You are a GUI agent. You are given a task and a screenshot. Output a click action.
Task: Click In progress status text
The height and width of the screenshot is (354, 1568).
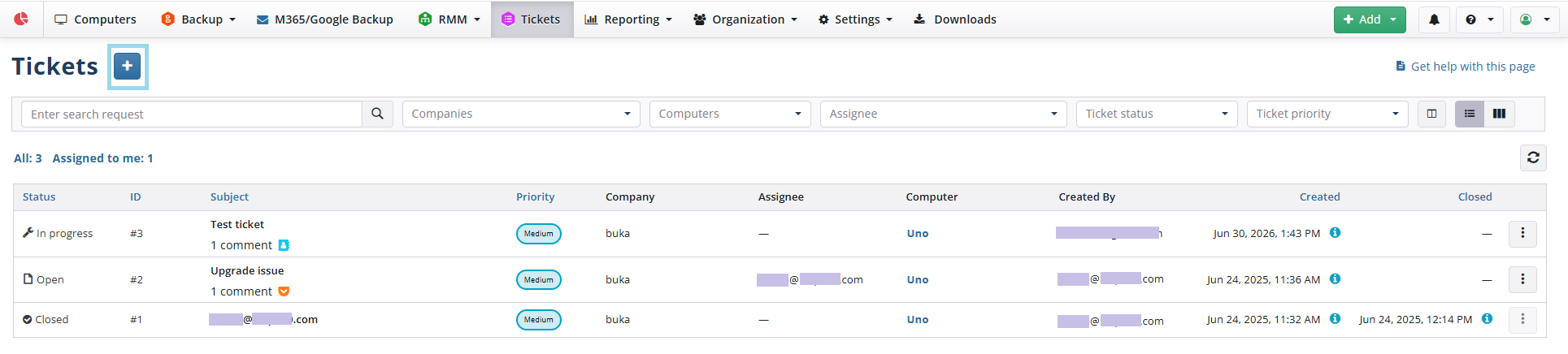point(65,233)
